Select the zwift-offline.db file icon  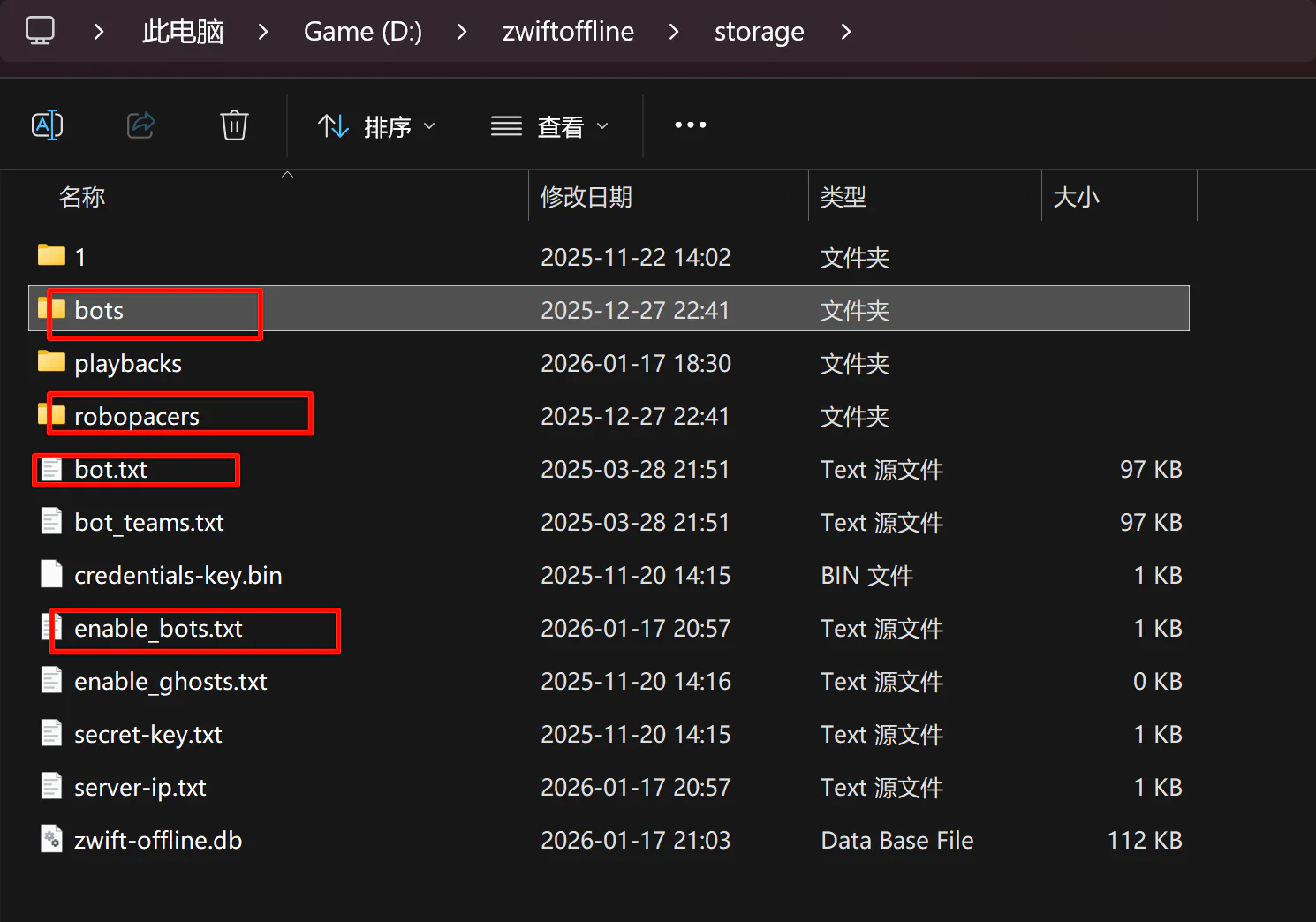click(x=51, y=839)
